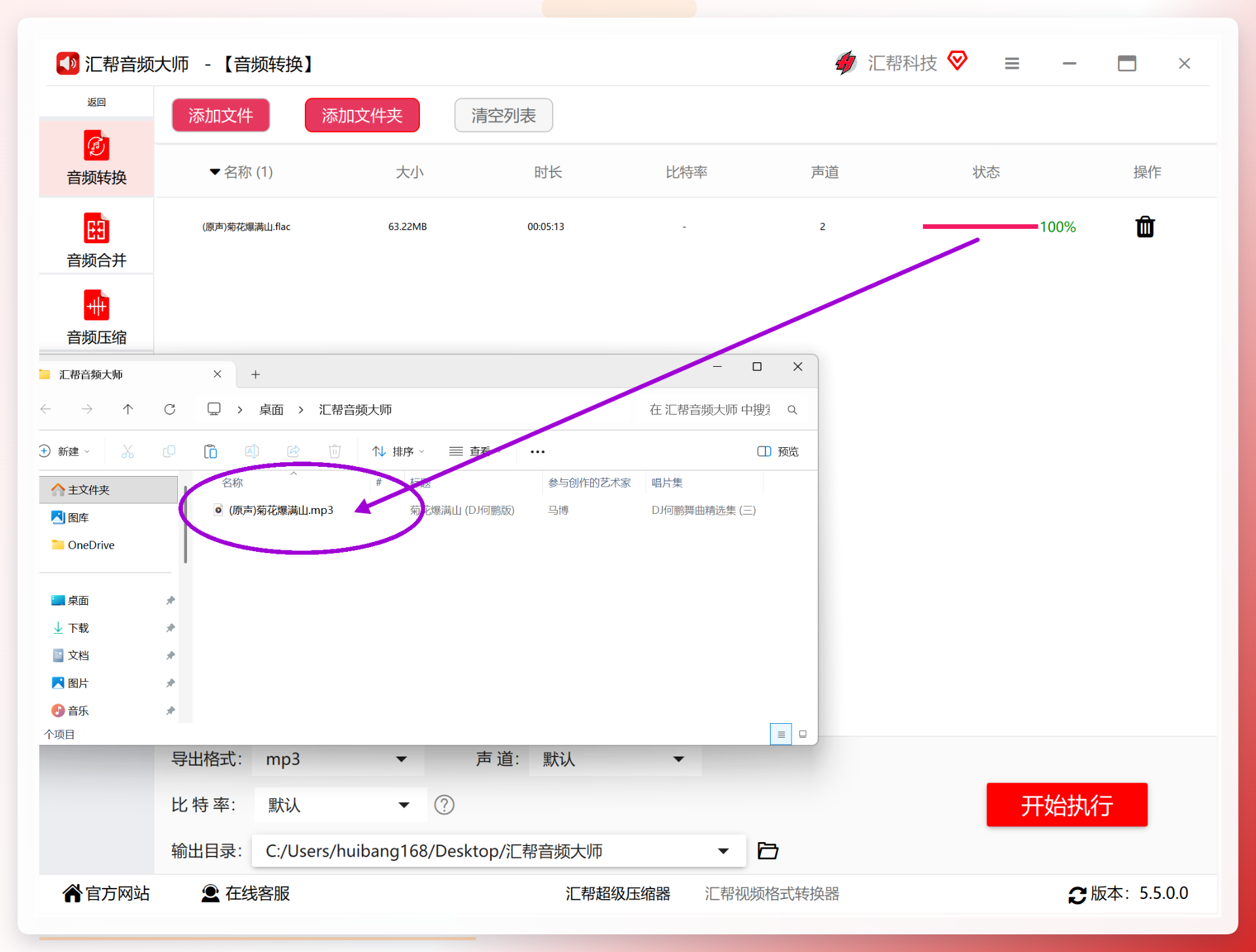Sort by 参与创作的艺术家 column header
The width and height of the screenshot is (1256, 952).
pyautogui.click(x=589, y=483)
